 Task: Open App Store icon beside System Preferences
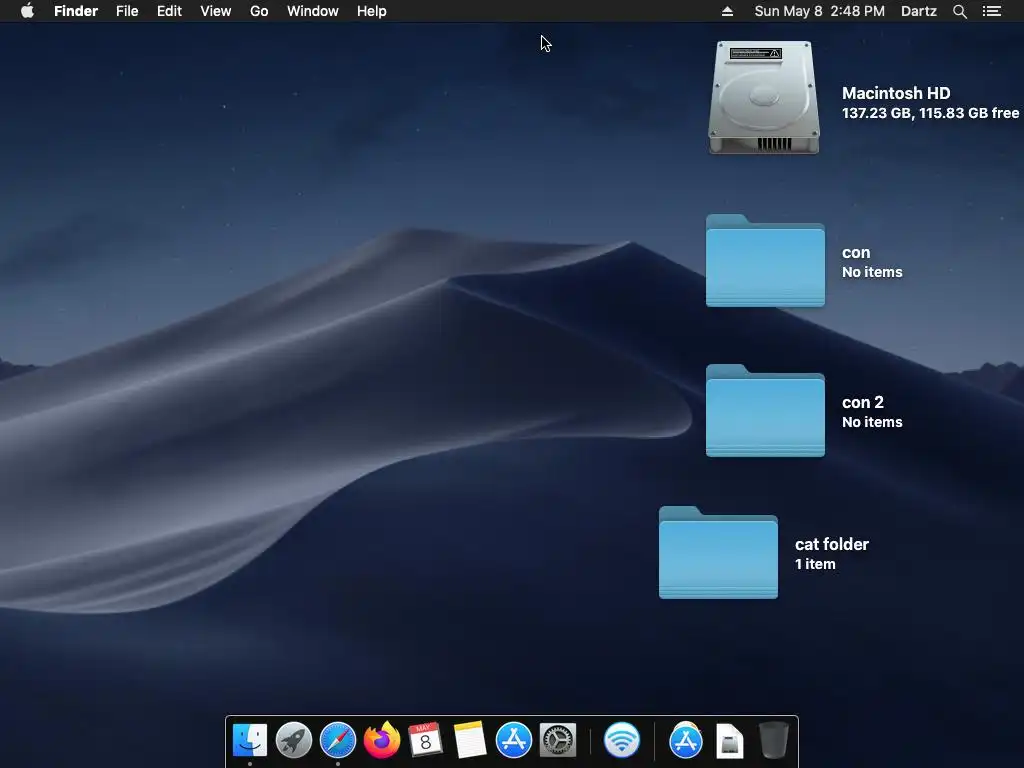[x=514, y=741]
